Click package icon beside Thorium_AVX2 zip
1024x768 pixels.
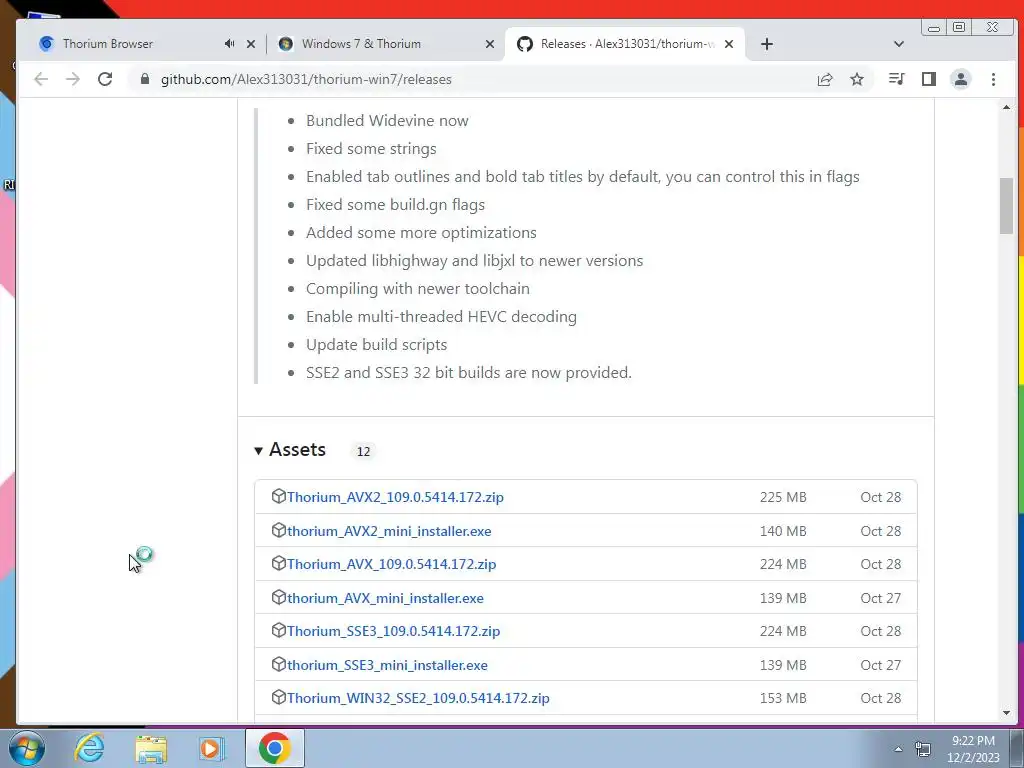(279, 496)
